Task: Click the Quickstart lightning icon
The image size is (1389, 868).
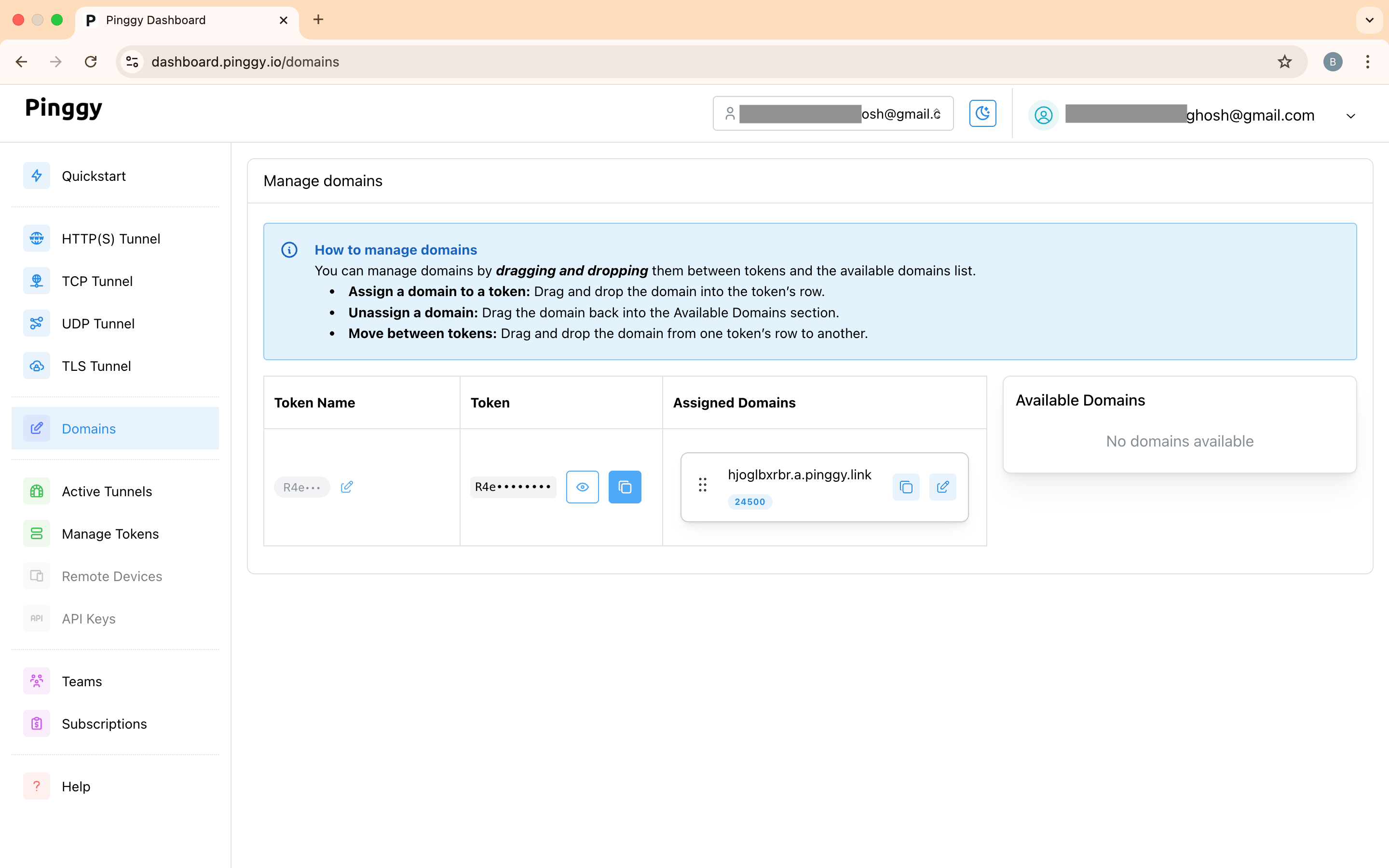Action: [37, 176]
